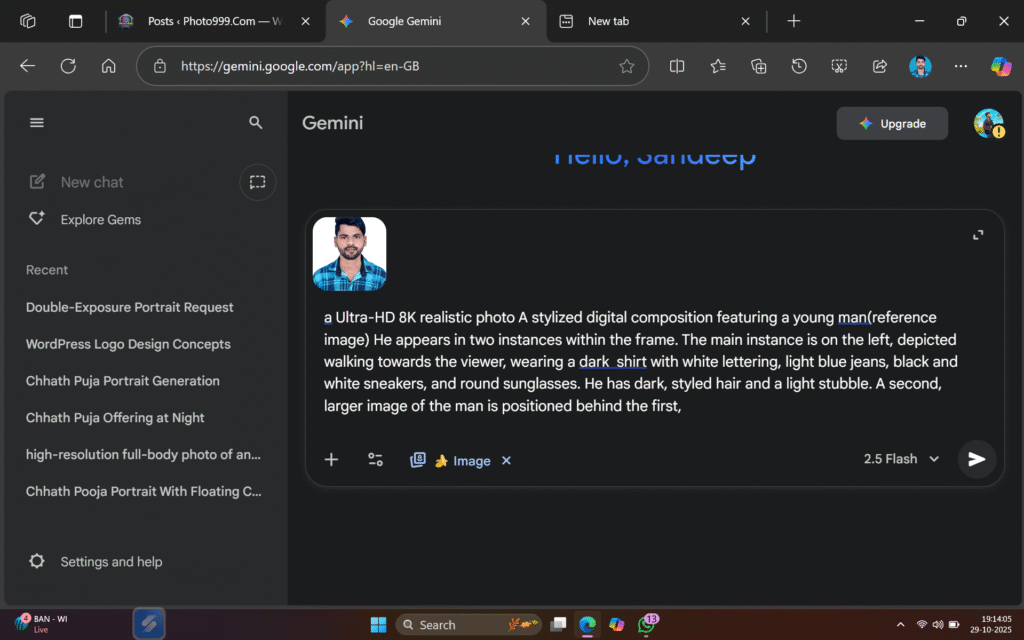The width and height of the screenshot is (1024, 640).
Task: Add a file using the plus icon
Action: click(x=331, y=459)
